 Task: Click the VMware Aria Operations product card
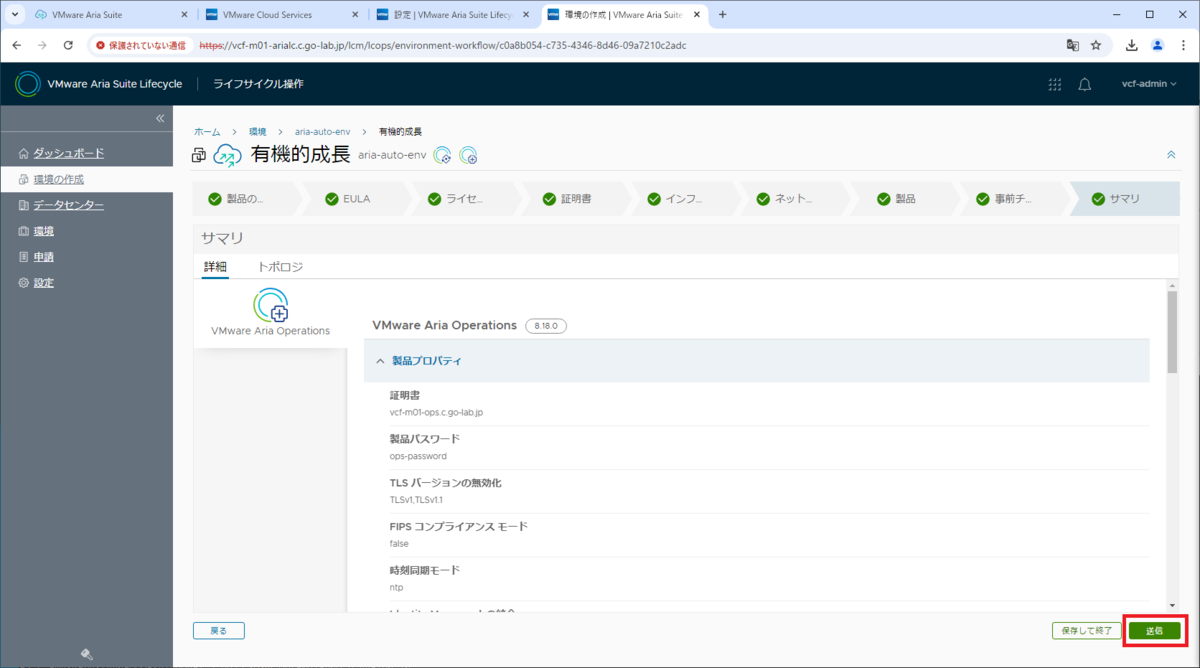271,313
